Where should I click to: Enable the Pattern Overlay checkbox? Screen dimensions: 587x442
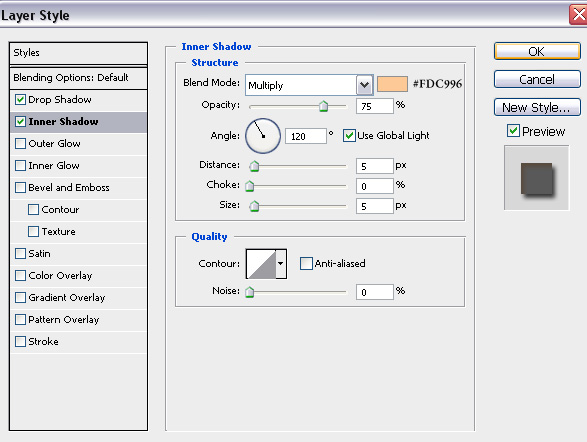pos(20,320)
